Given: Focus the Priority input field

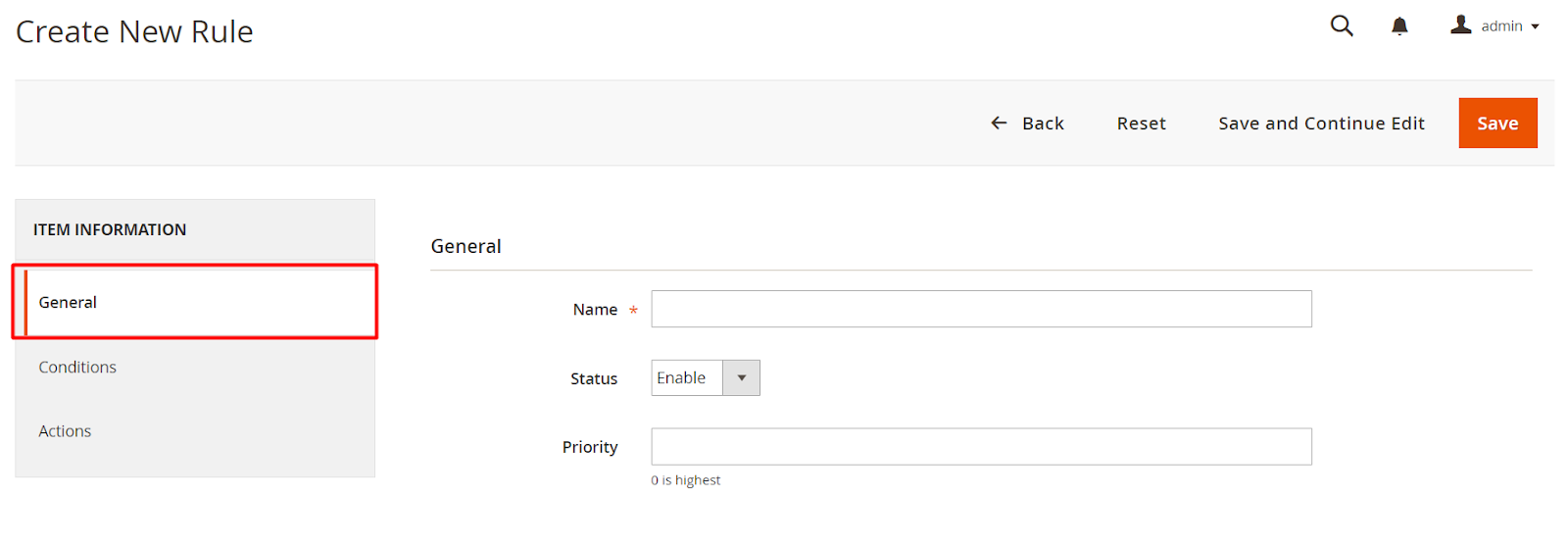Looking at the screenshot, I should [981, 447].
